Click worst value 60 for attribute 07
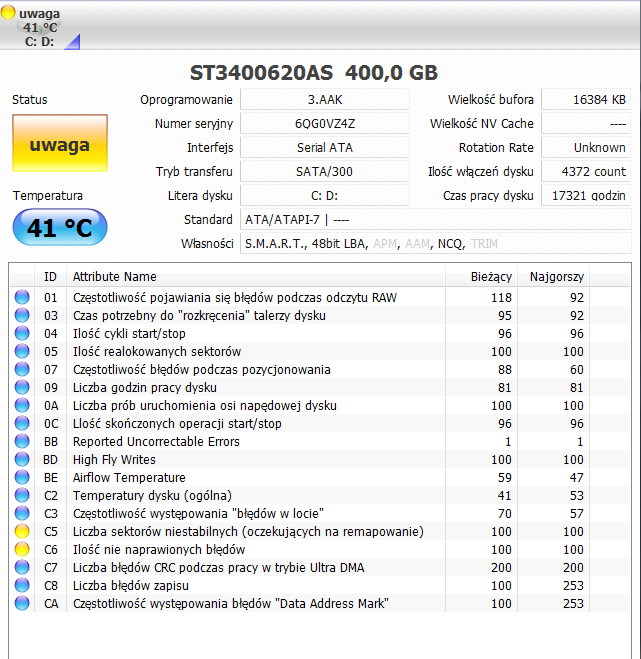The height and width of the screenshot is (659, 641). coord(576,369)
